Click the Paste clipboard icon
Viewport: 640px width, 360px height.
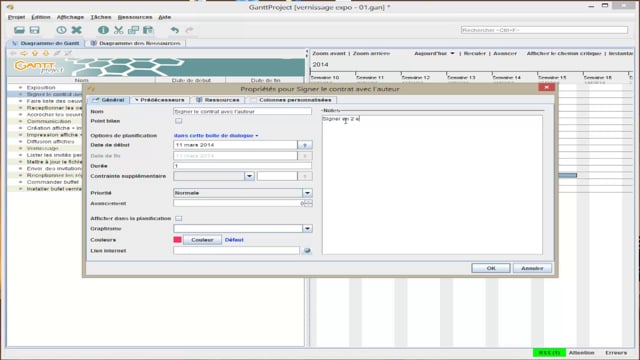148,30
